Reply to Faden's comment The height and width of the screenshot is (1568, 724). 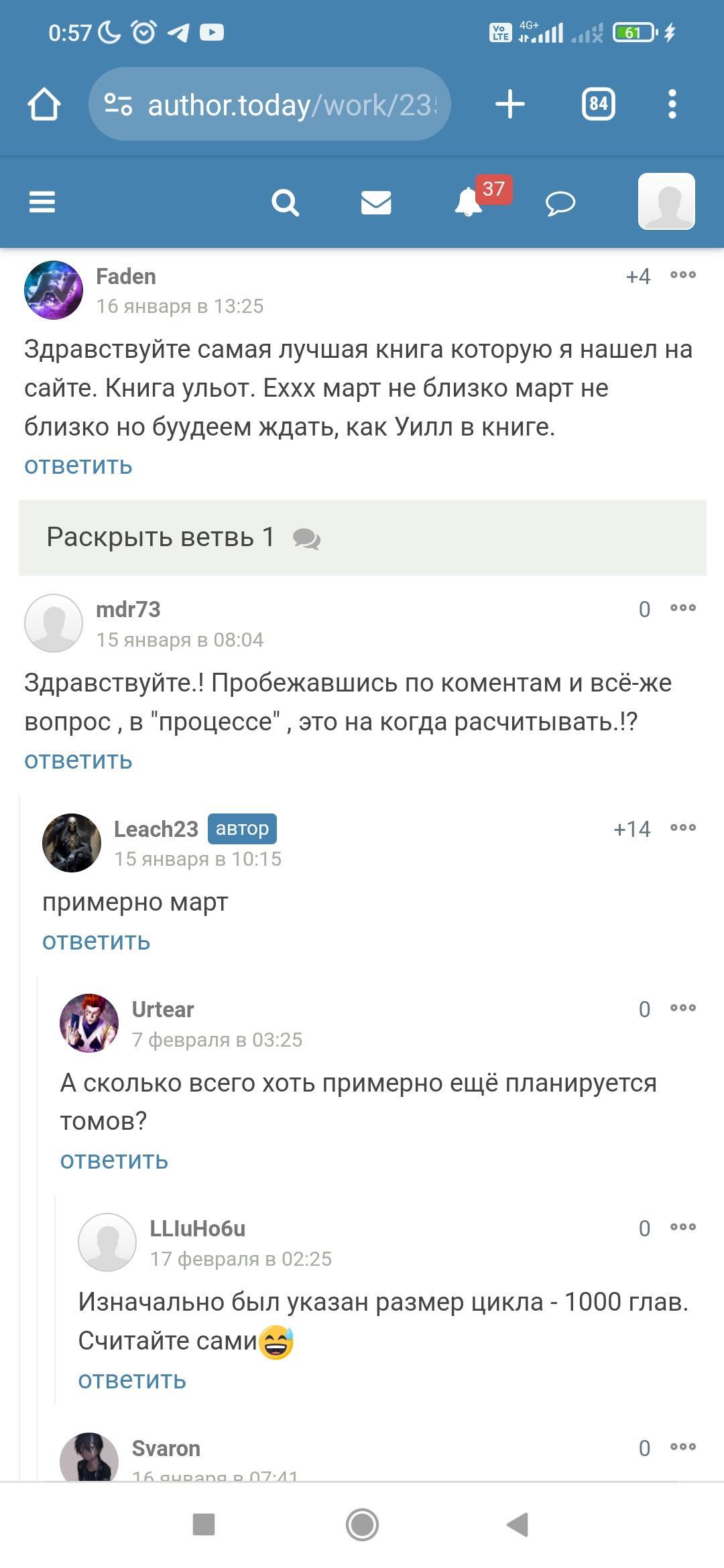tap(78, 466)
